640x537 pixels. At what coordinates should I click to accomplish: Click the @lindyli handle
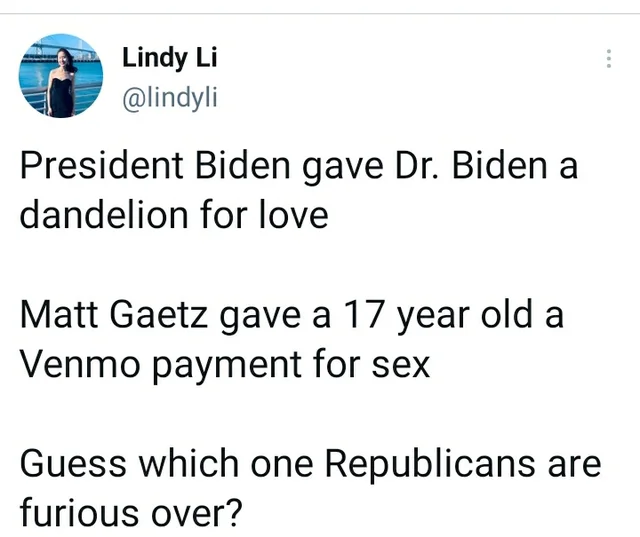click(x=169, y=96)
